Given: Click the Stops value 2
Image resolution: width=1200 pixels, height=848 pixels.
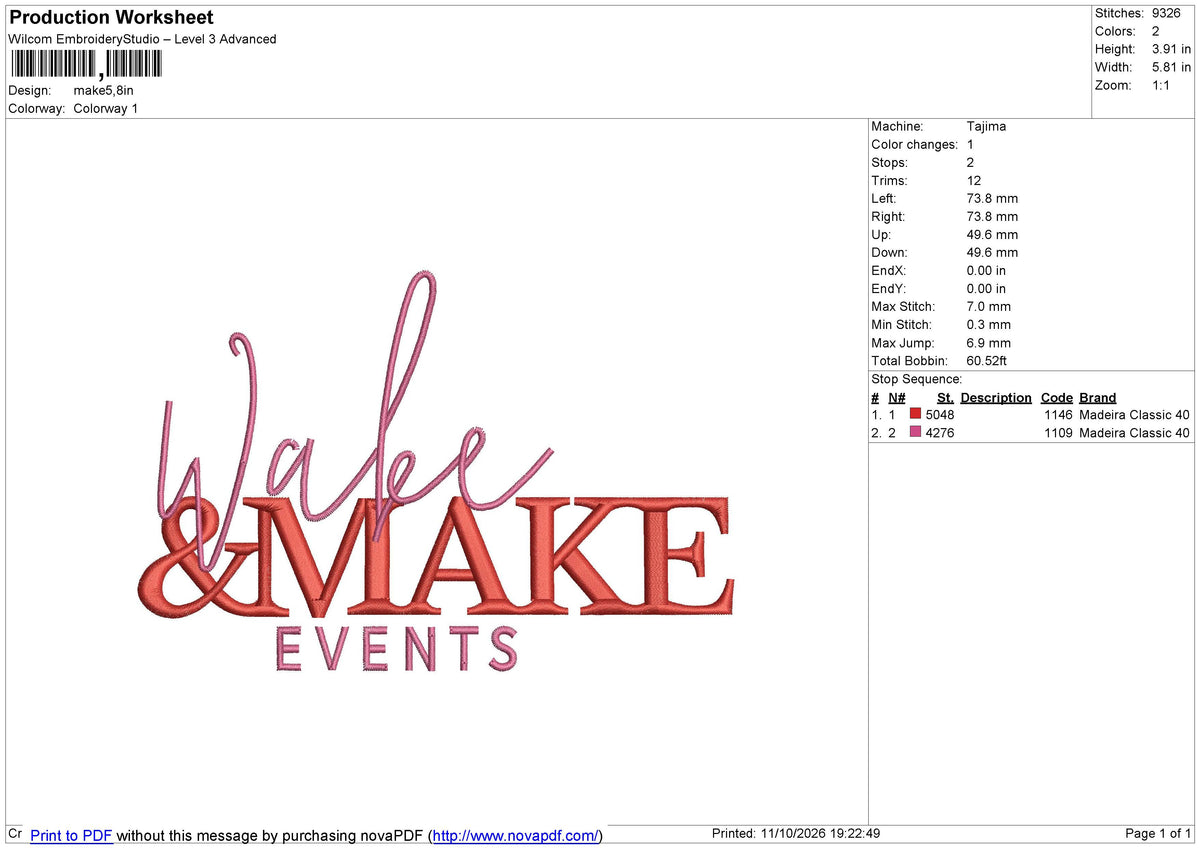Looking at the screenshot, I should pyautogui.click(x=971, y=163).
